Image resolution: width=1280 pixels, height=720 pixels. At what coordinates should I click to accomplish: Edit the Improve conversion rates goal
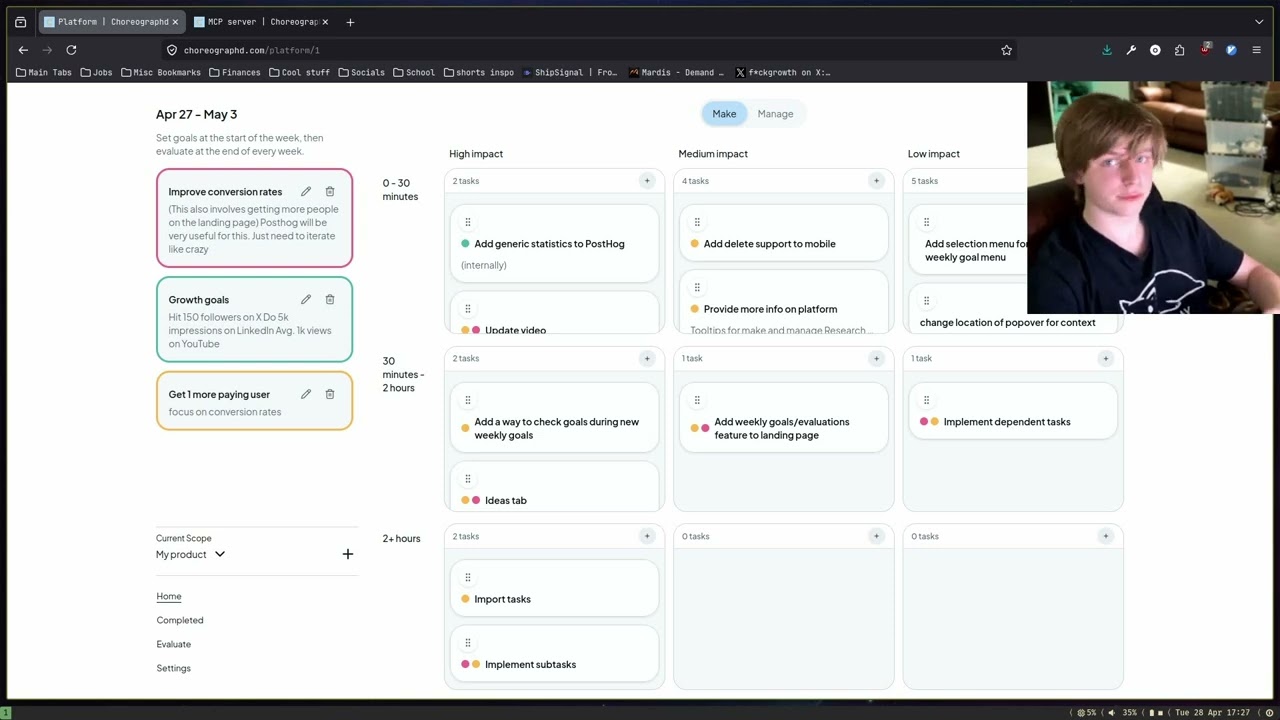click(x=306, y=191)
